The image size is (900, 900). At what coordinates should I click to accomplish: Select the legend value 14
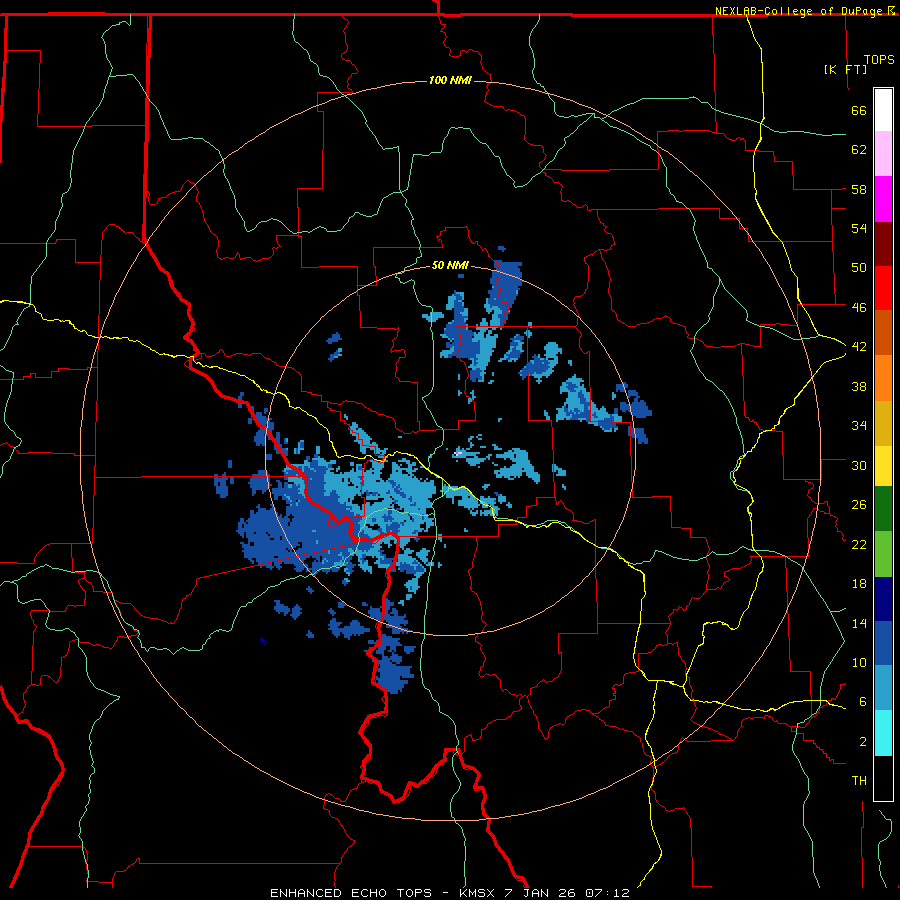859,623
